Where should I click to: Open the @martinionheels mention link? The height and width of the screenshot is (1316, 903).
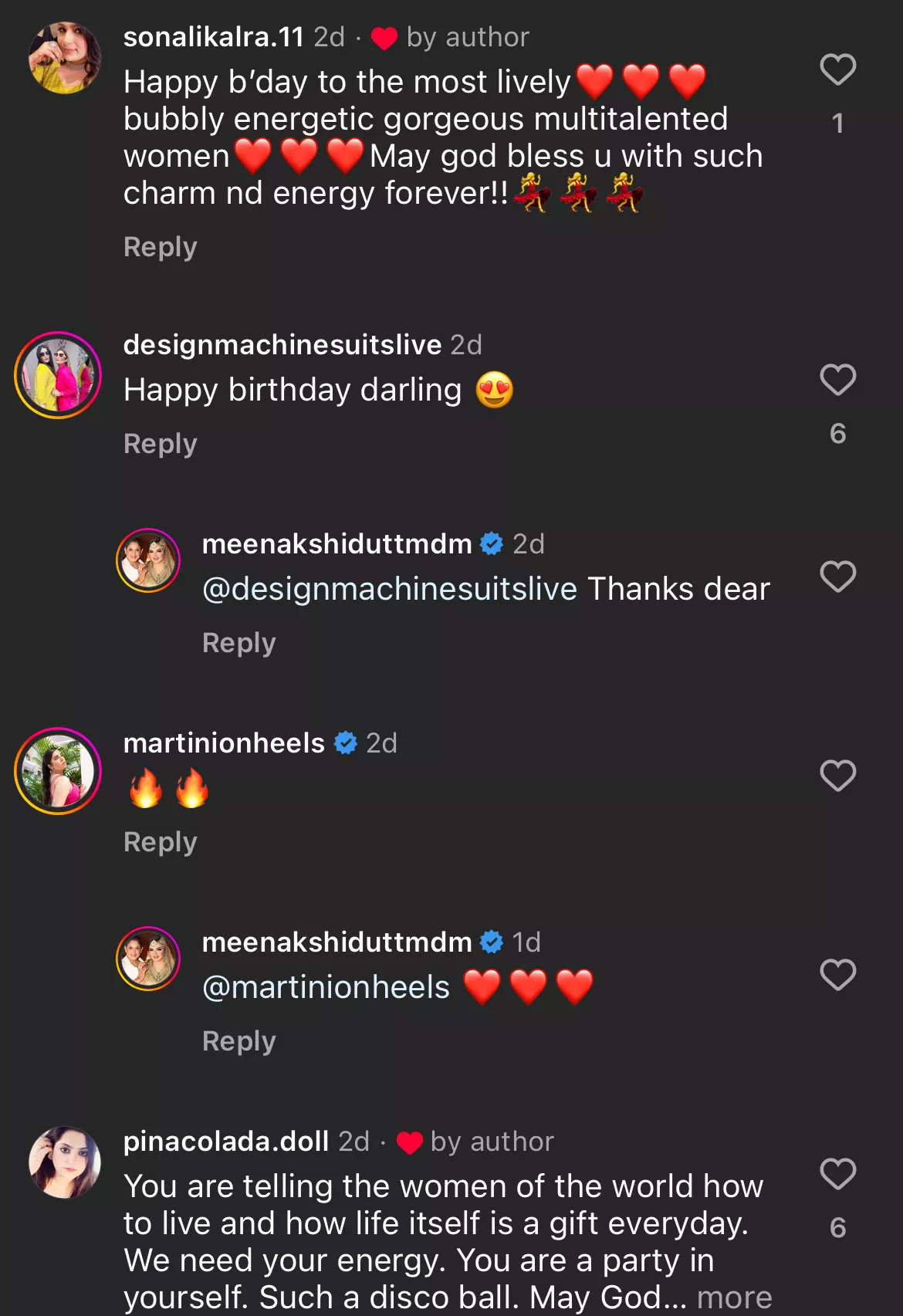pos(326,987)
